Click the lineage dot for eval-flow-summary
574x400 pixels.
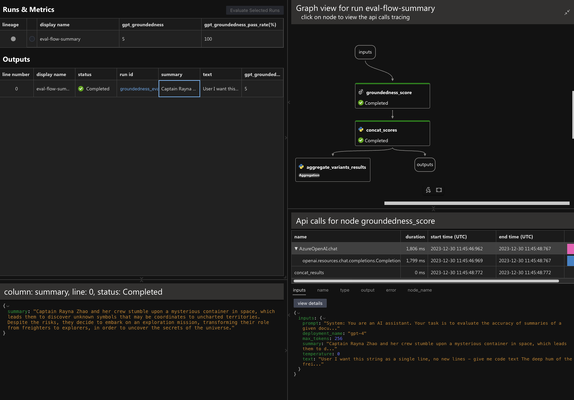tap(13, 39)
